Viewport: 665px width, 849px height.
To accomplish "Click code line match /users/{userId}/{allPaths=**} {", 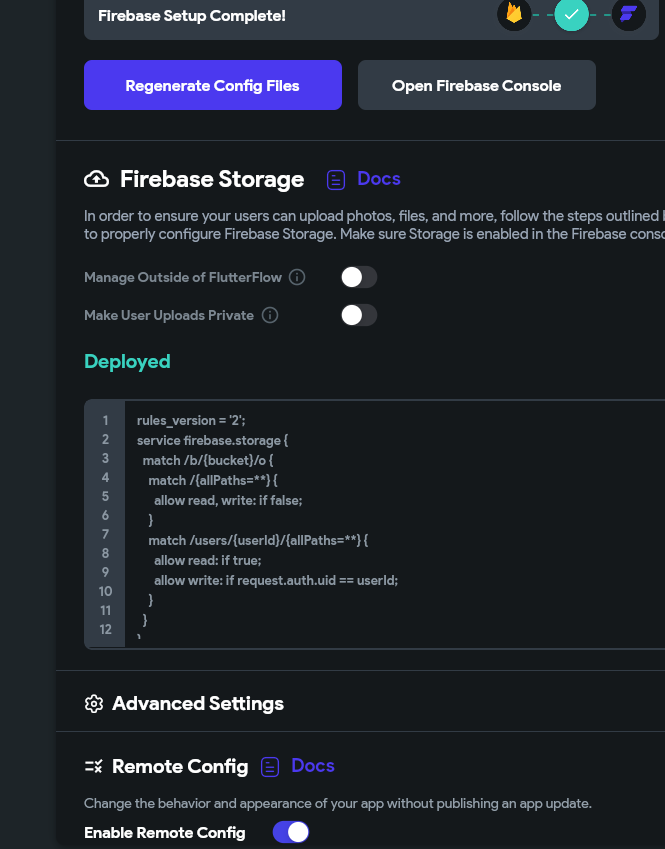I will coord(258,540).
